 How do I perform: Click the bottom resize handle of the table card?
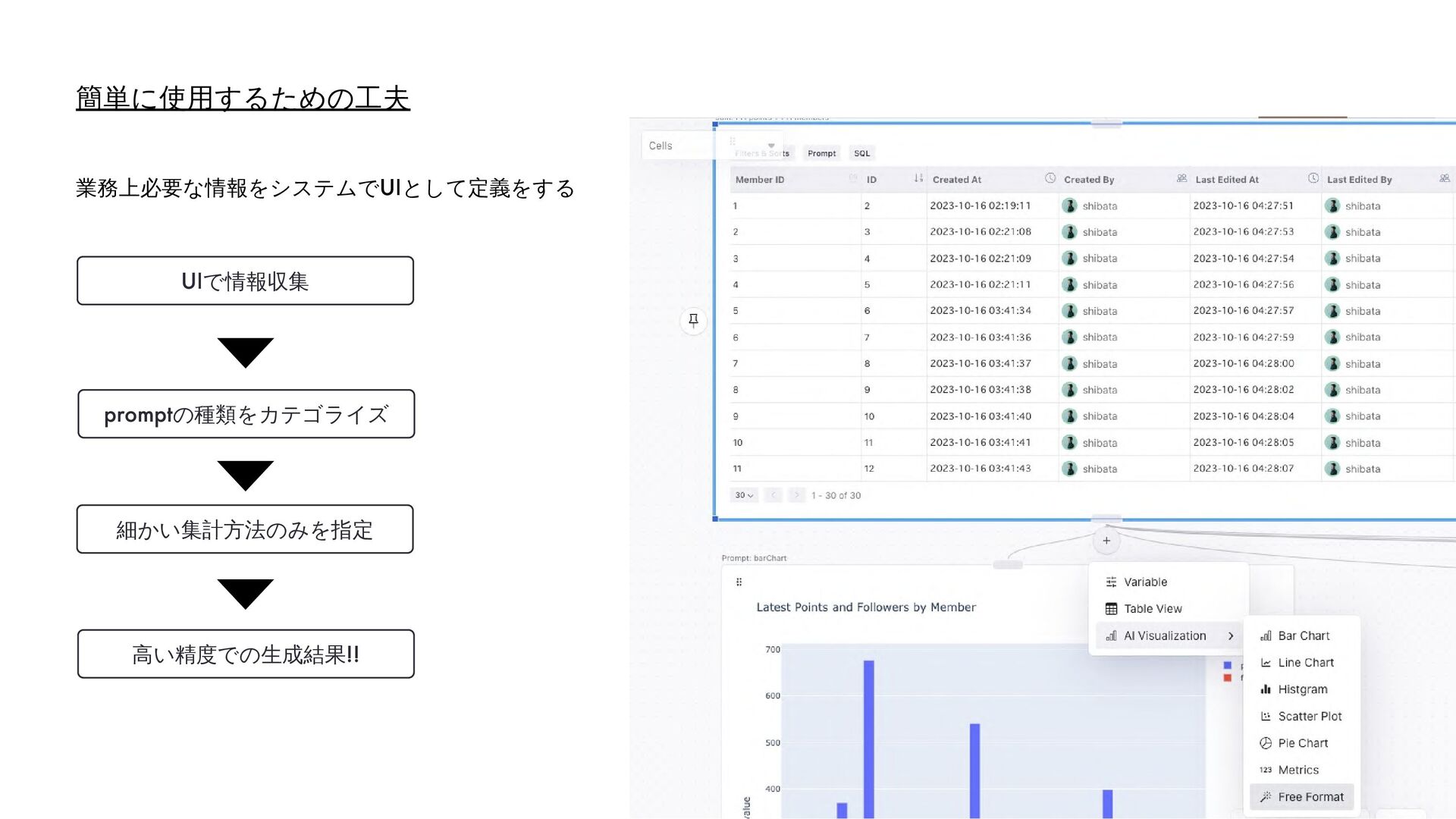(1106, 519)
